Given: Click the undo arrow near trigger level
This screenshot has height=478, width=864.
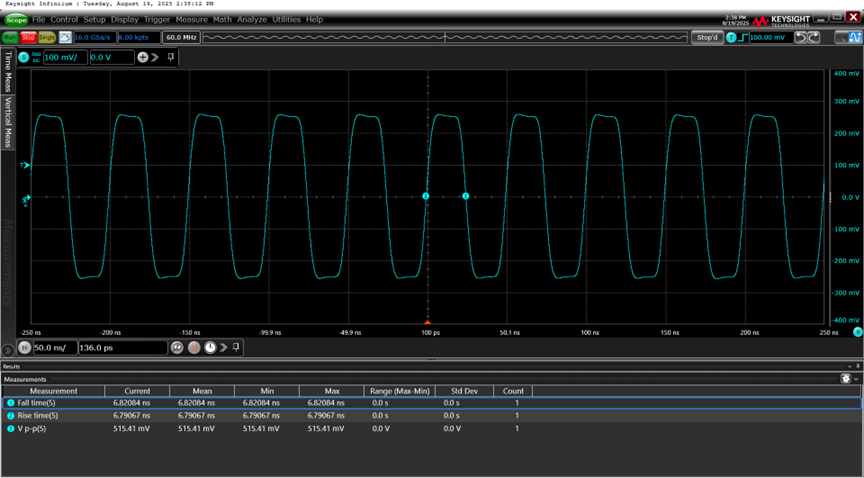Looking at the screenshot, I should click(801, 37).
